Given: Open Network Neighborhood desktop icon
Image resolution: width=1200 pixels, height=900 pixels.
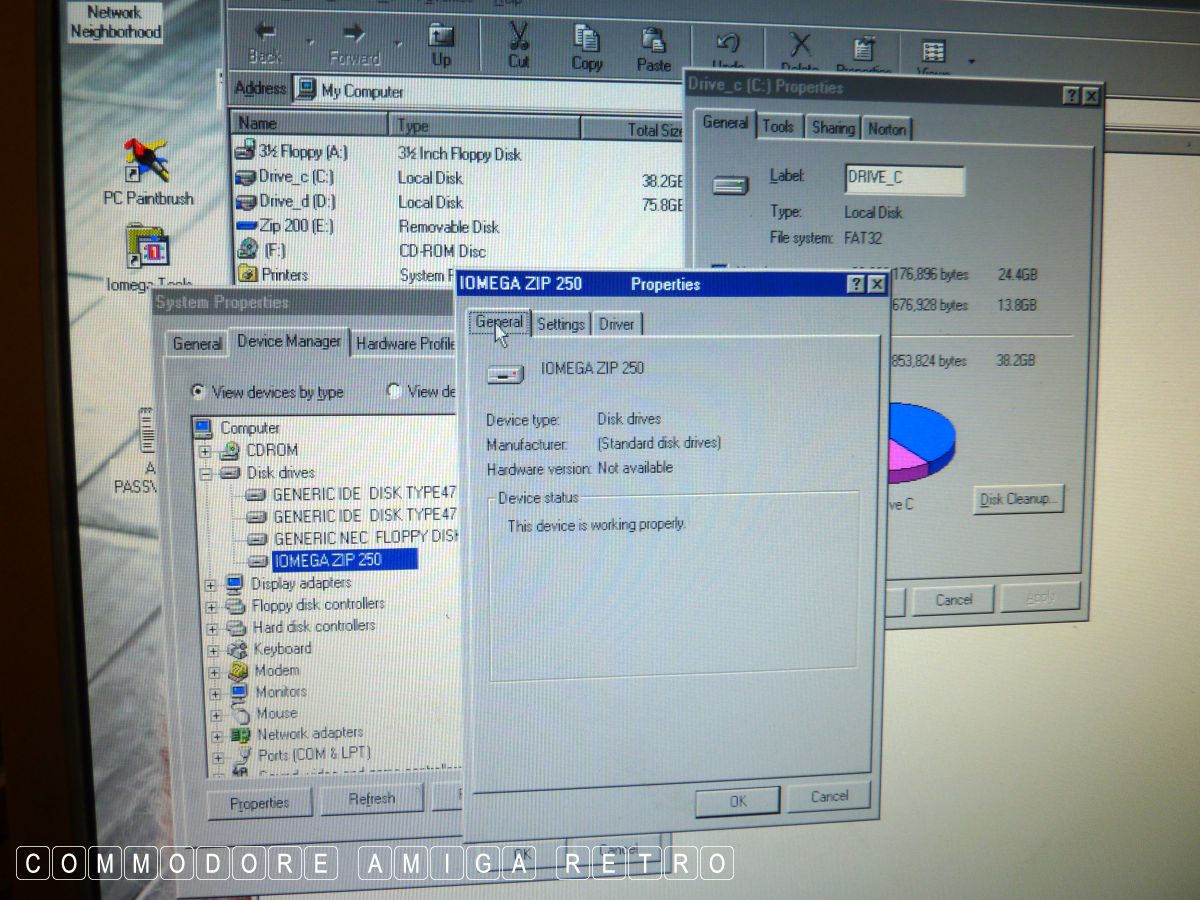Looking at the screenshot, I should (x=115, y=22).
